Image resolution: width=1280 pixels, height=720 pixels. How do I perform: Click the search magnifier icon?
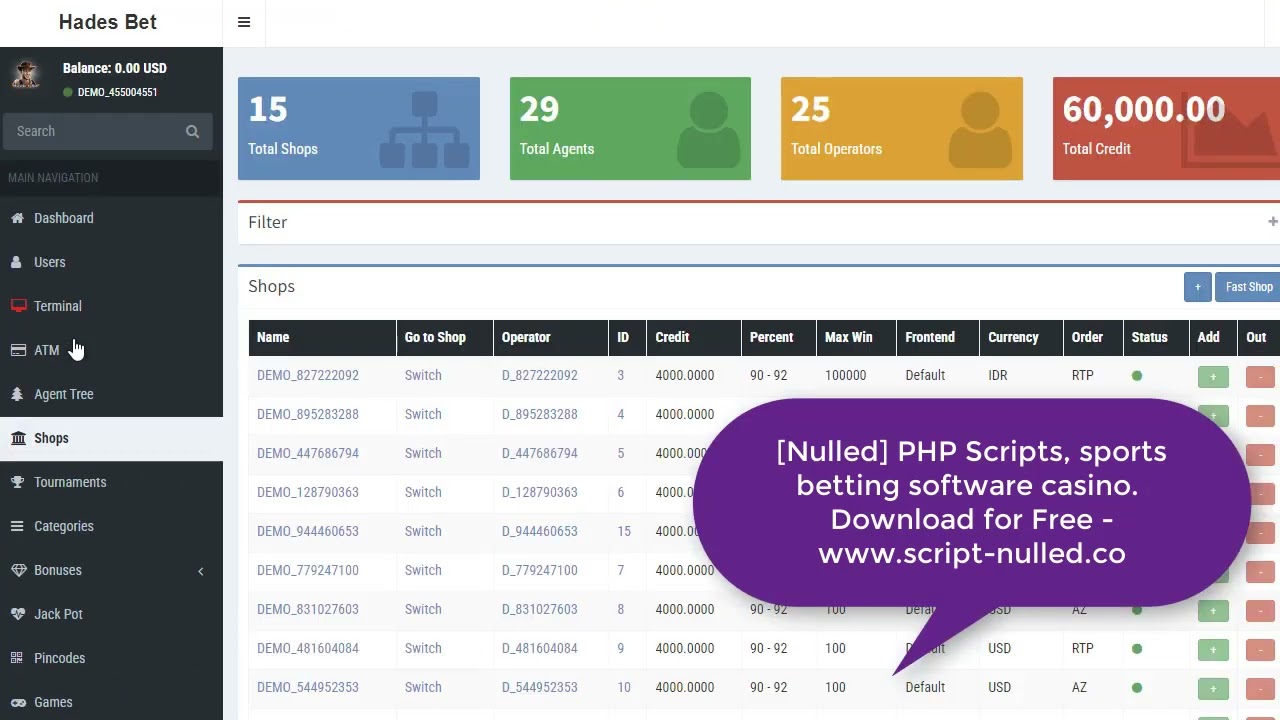192,131
